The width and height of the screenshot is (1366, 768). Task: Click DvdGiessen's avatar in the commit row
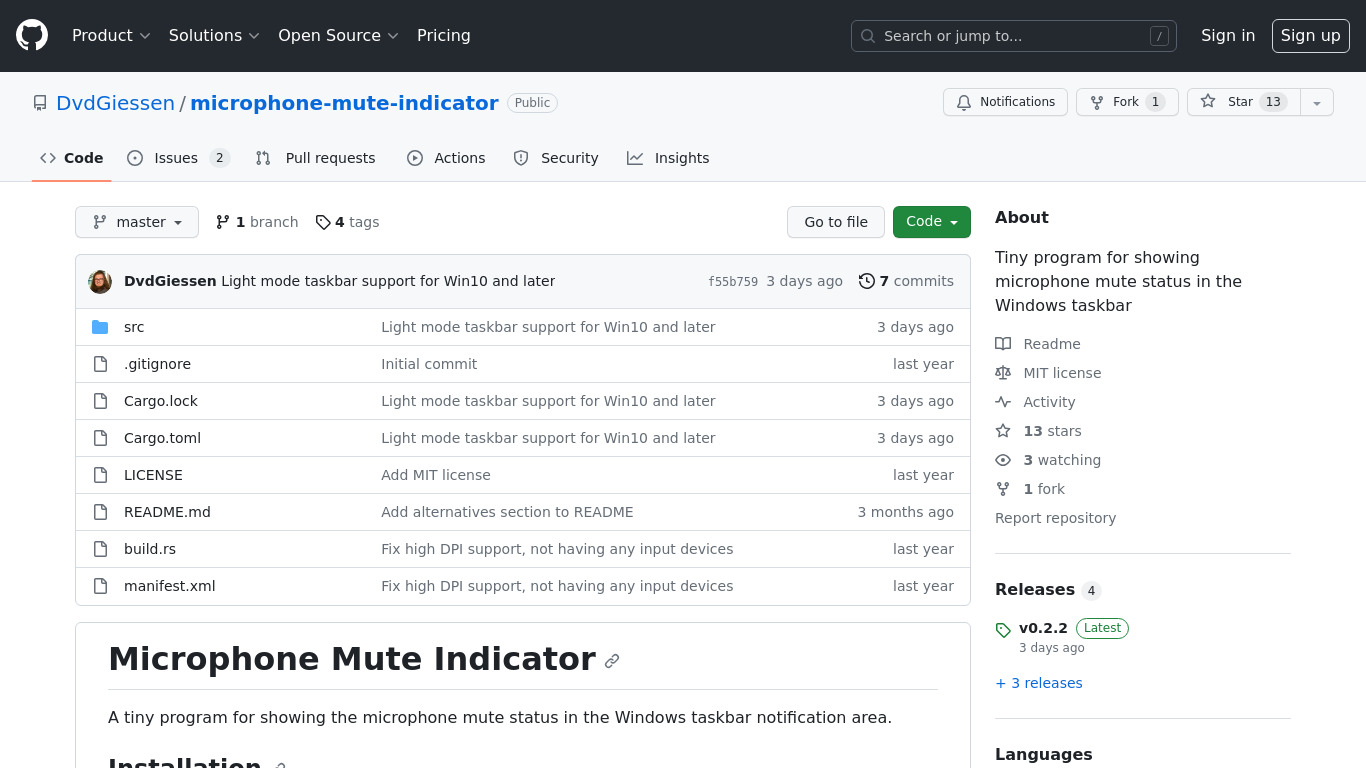pyautogui.click(x=100, y=281)
